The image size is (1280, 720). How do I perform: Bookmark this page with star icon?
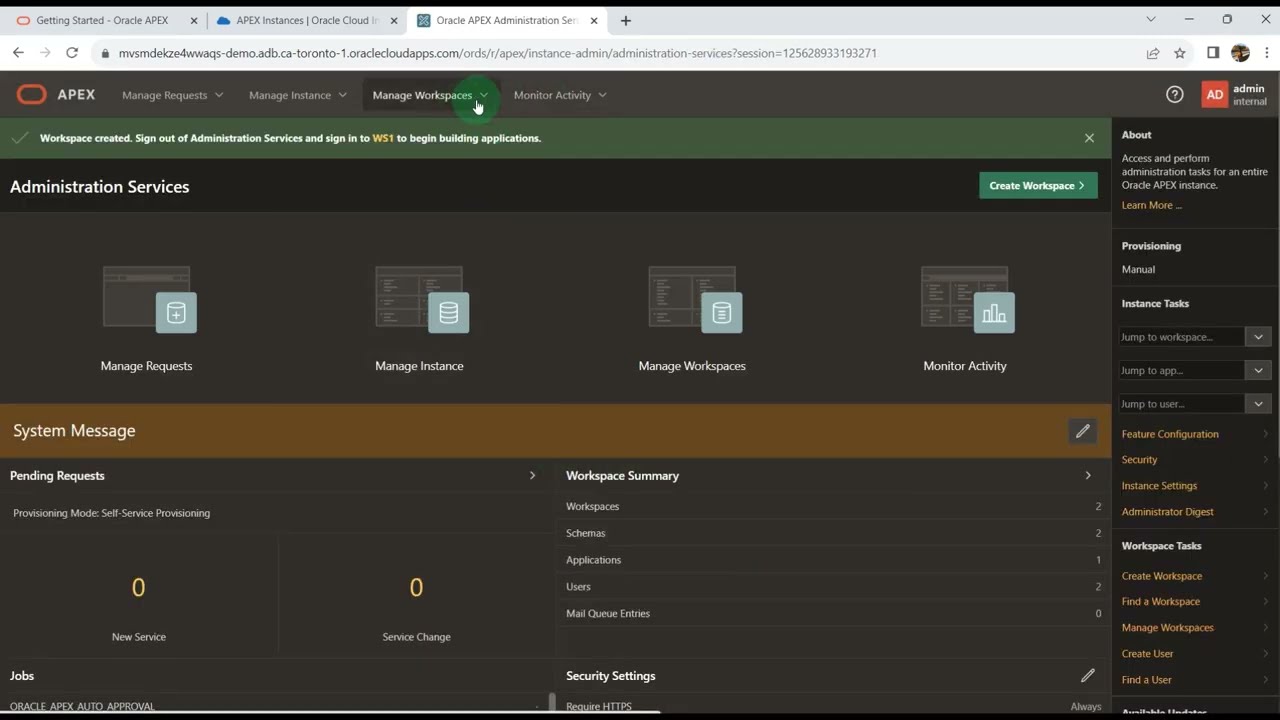pos(1180,53)
